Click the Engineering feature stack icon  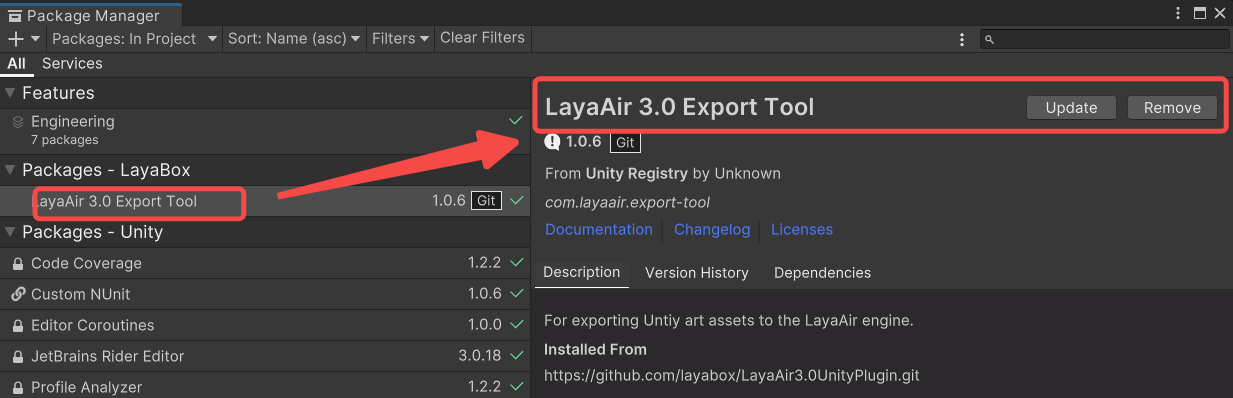tap(18, 122)
